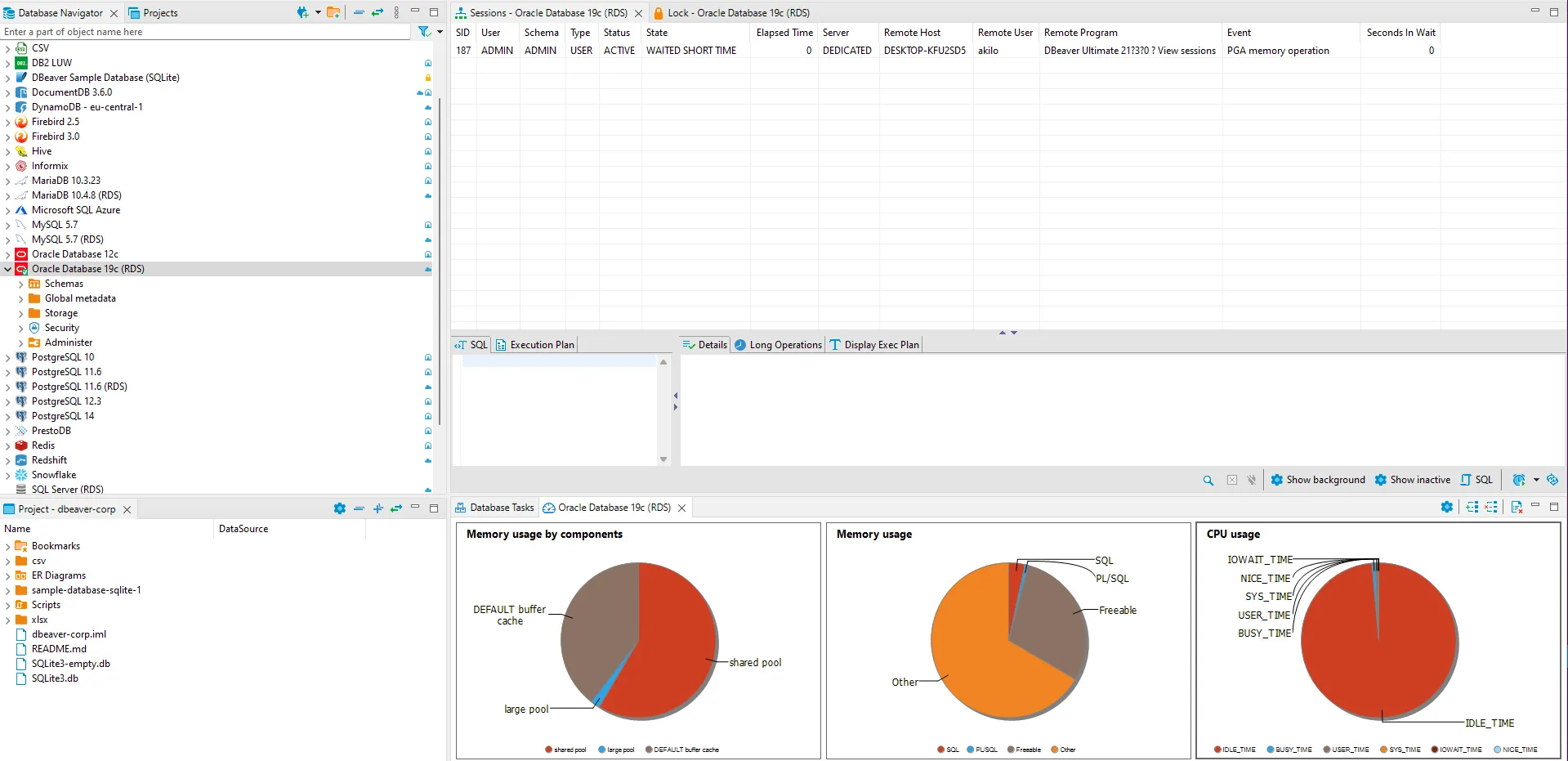This screenshot has height=761, width=1568.
Task: Click the plus icon in Project panel
Action: [377, 508]
